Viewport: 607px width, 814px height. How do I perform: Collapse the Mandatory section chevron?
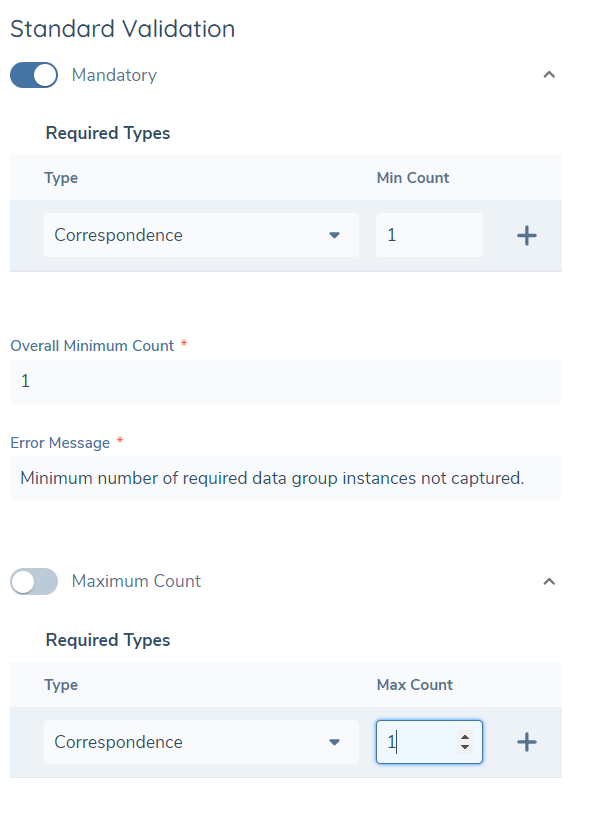pyautogui.click(x=548, y=75)
